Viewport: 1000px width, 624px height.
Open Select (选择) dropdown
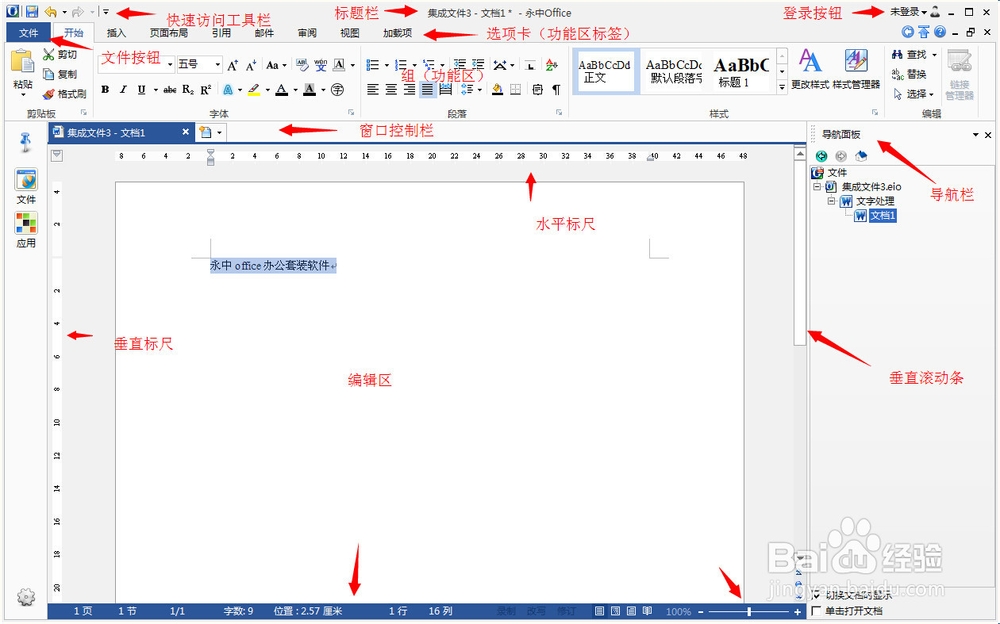[915, 94]
